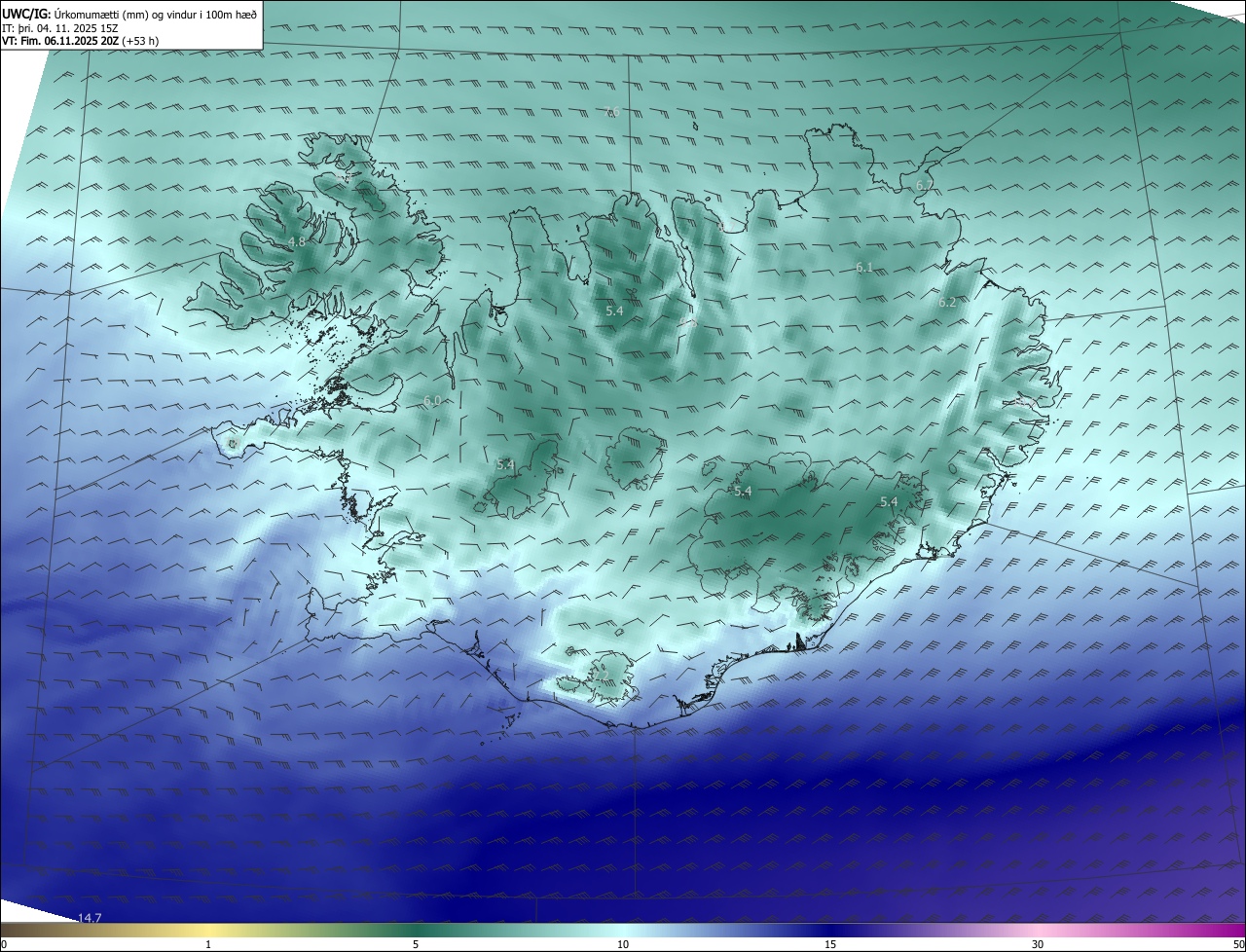Viewport: 1246px width, 952px height.
Task: Click the colorbar tick label 15
Action: 830,944
